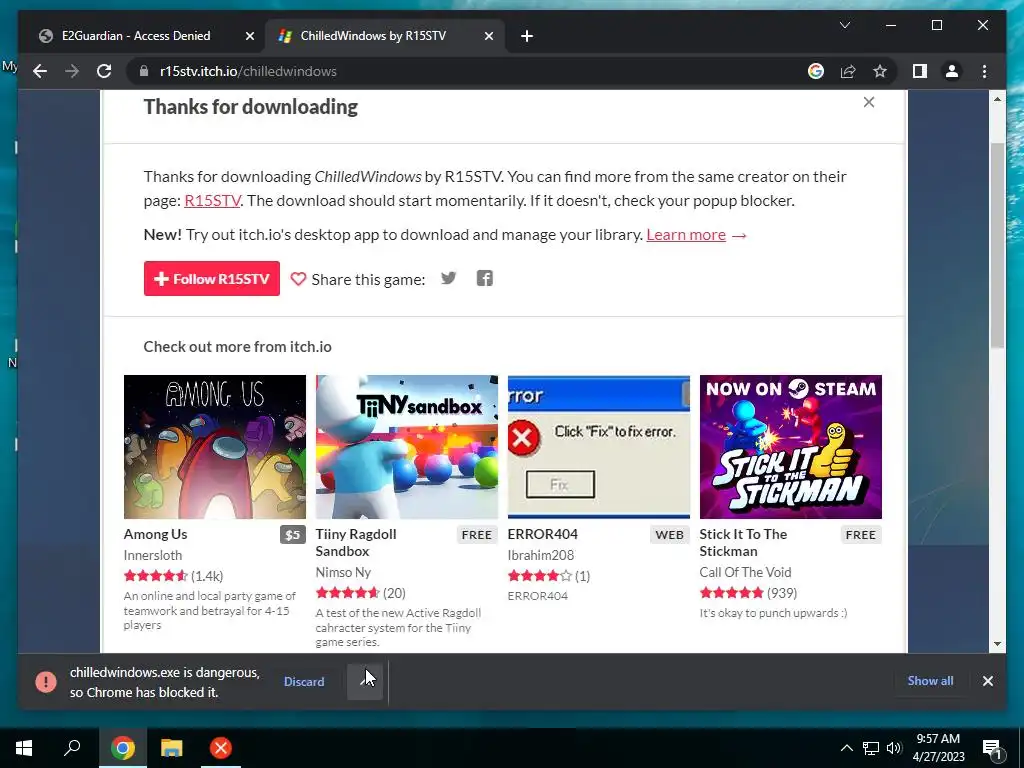The image size is (1024, 768).
Task: Expand the download options arrow next to Discard
Action: coord(365,681)
